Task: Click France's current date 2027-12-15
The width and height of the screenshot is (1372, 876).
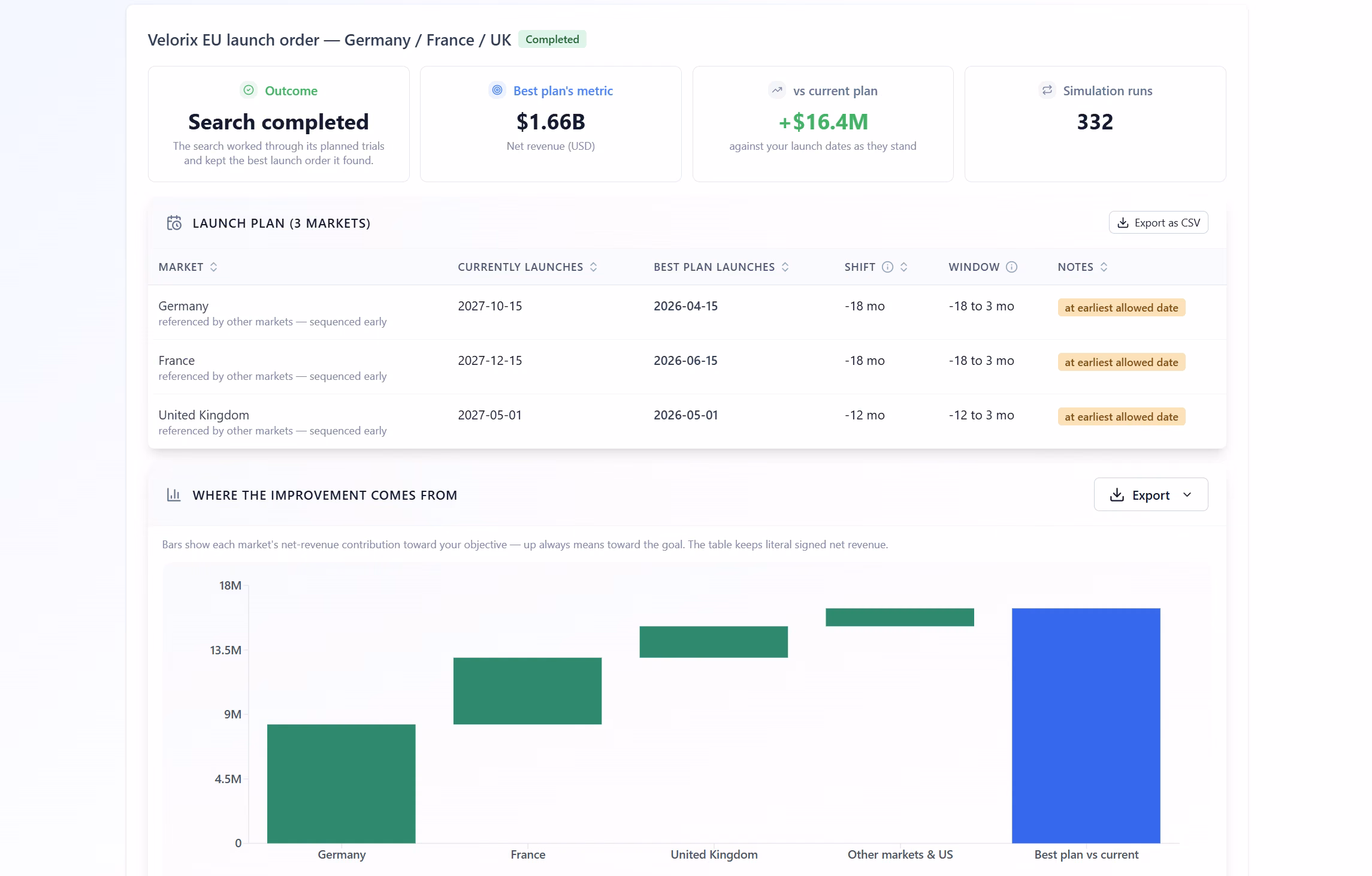Action: click(489, 361)
